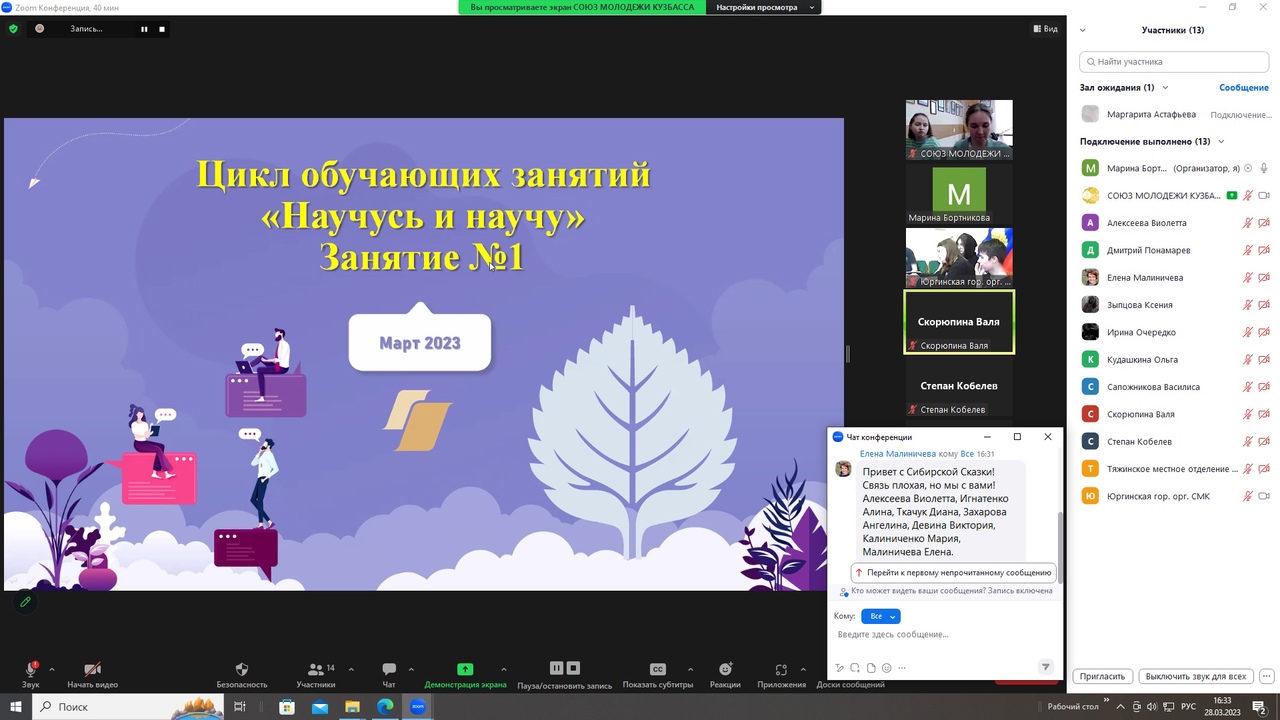Expand the arrow next to Чат
The image size is (1280, 720).
(x=411, y=669)
